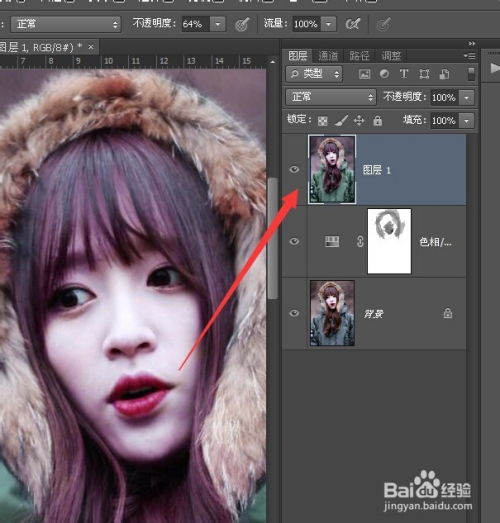Filter layers by type text icon
This screenshot has height=523, width=500.
(404, 74)
